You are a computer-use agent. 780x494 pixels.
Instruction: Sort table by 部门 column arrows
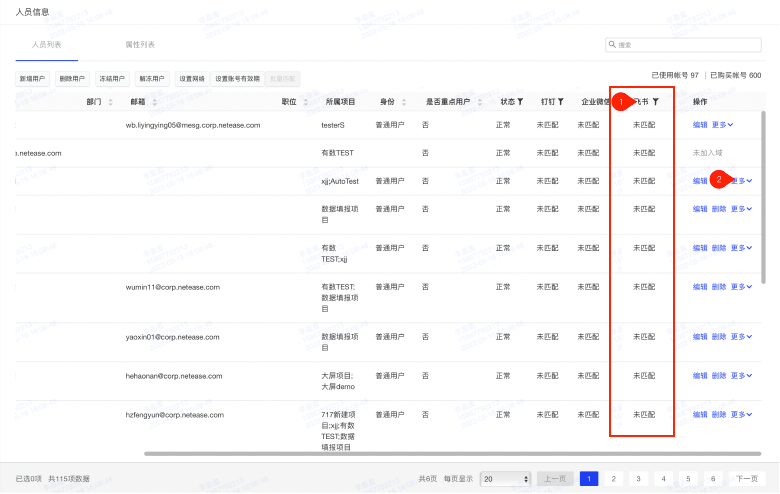(x=110, y=102)
